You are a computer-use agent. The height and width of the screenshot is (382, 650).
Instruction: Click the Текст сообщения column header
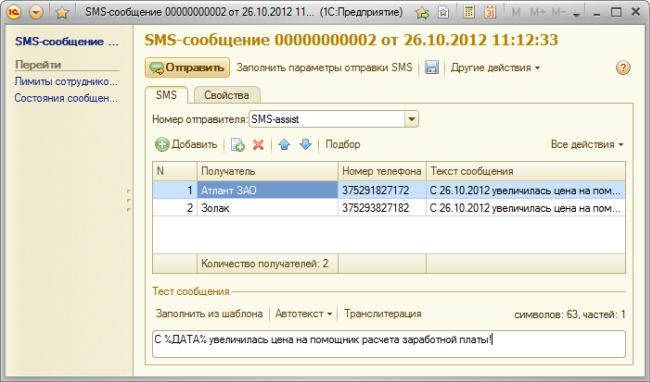(x=526, y=171)
